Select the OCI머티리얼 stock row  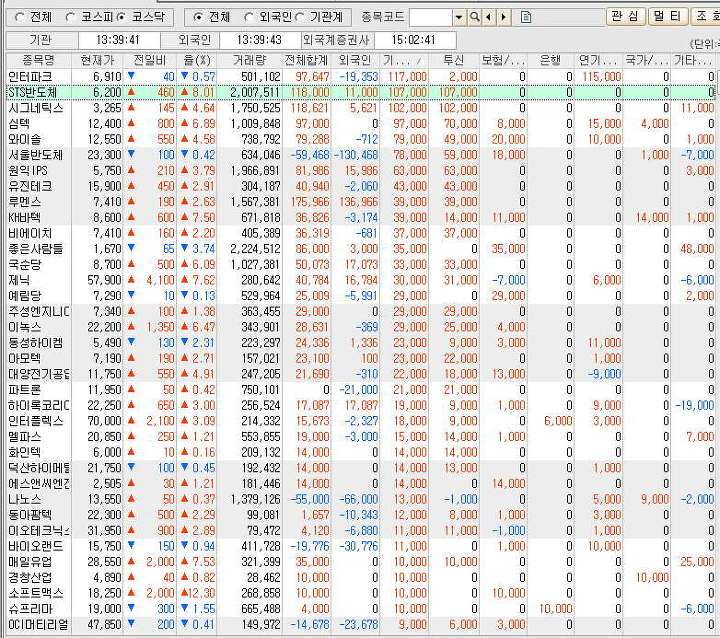(360, 624)
